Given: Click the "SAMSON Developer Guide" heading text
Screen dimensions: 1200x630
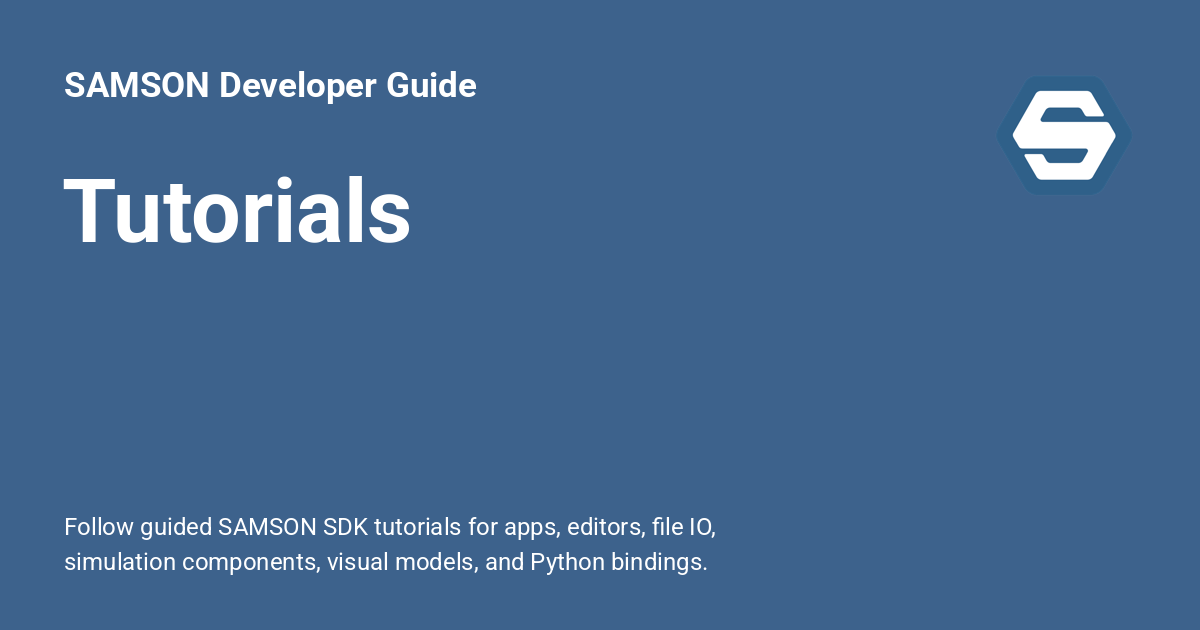Looking at the screenshot, I should 270,86.
